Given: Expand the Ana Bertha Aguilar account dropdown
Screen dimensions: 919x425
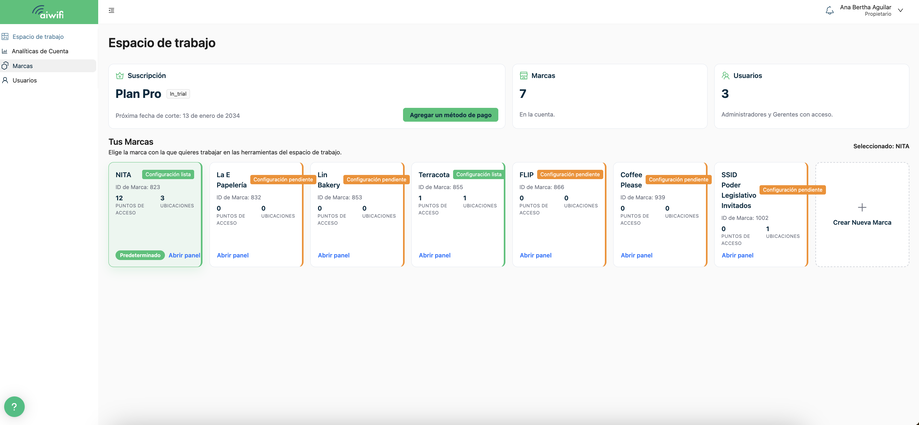Looking at the screenshot, I should point(901,11).
